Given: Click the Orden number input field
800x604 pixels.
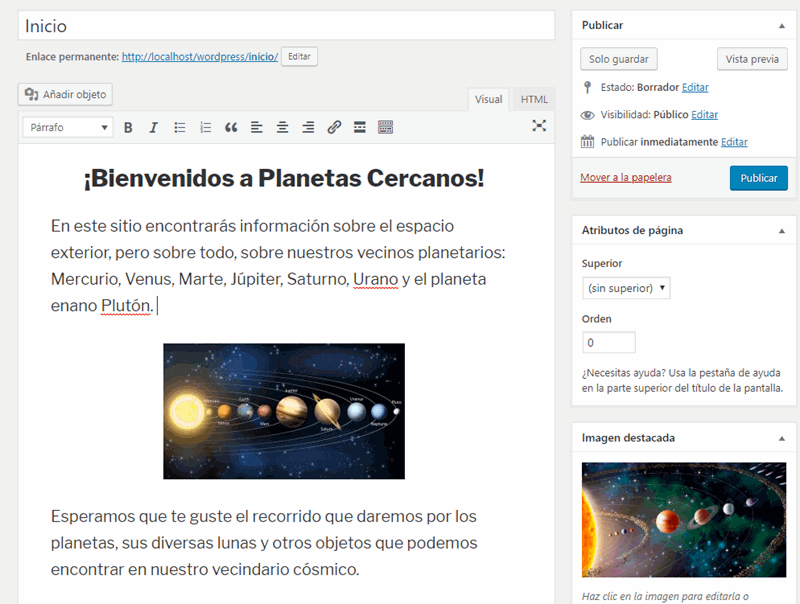Looking at the screenshot, I should (x=608, y=342).
